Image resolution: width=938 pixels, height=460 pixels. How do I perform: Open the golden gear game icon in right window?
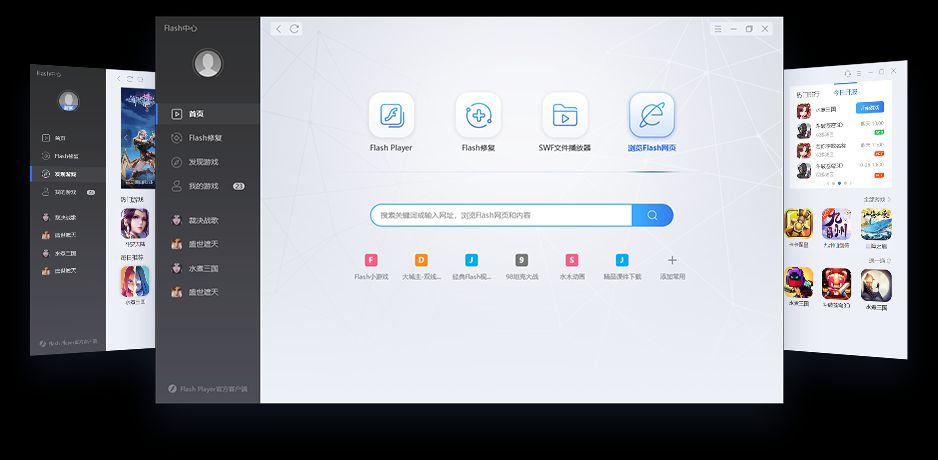point(799,224)
